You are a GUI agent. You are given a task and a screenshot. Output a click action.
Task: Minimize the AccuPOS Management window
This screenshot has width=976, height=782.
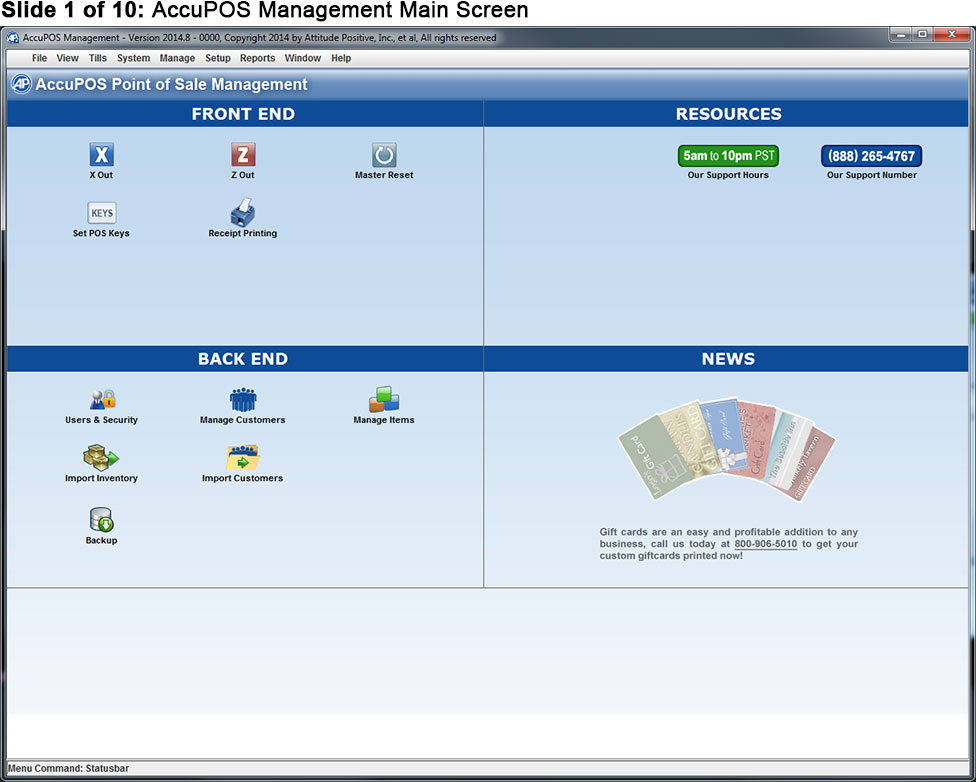tap(901, 35)
